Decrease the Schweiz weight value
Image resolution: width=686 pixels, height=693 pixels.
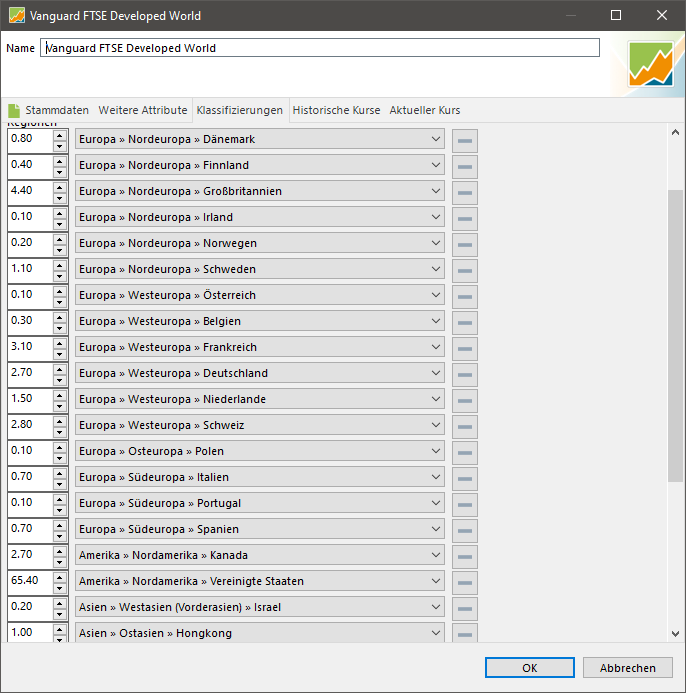60,432
